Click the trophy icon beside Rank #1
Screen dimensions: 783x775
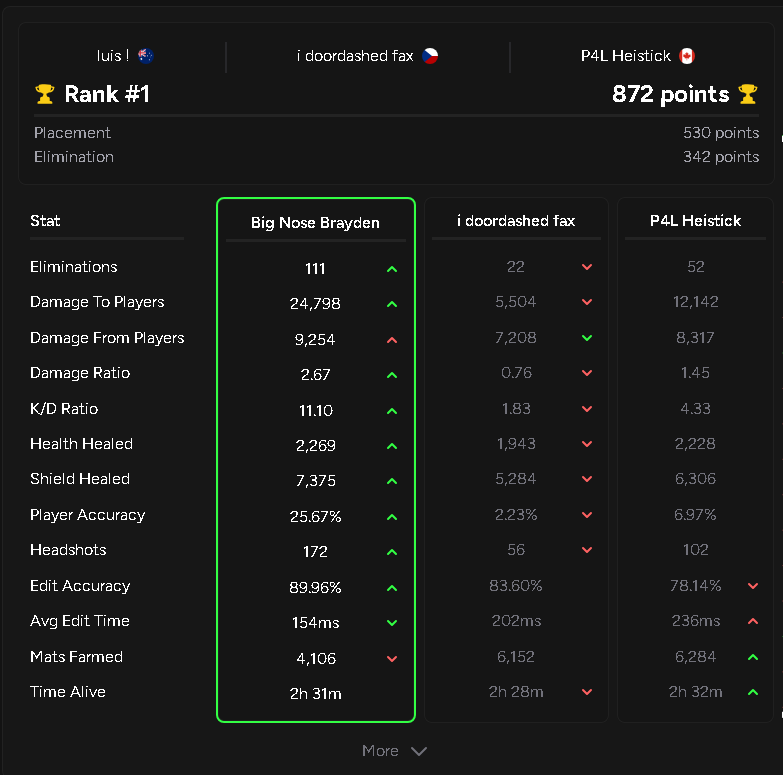point(45,94)
